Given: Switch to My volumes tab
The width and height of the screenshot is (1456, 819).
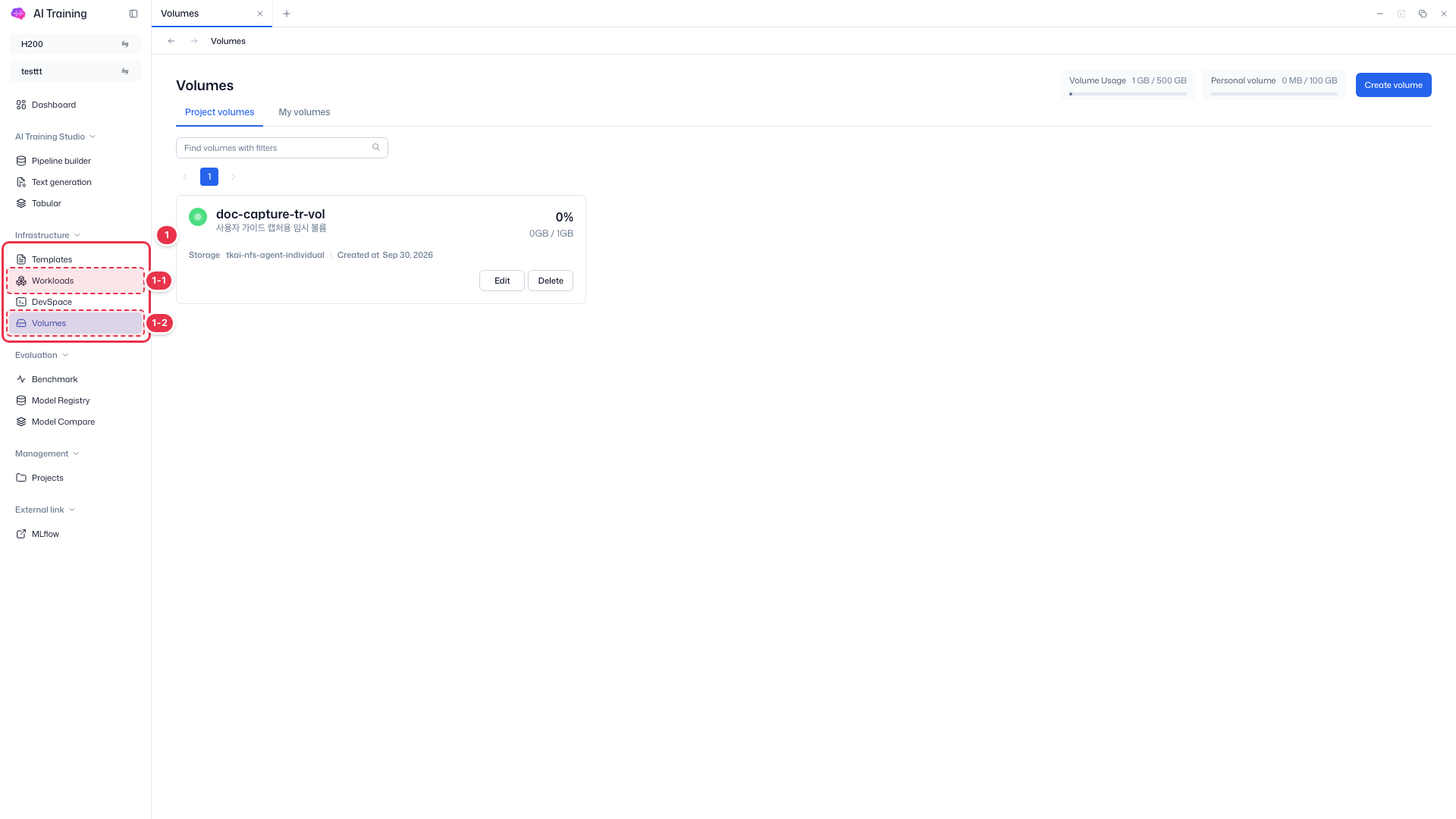Looking at the screenshot, I should pyautogui.click(x=304, y=112).
